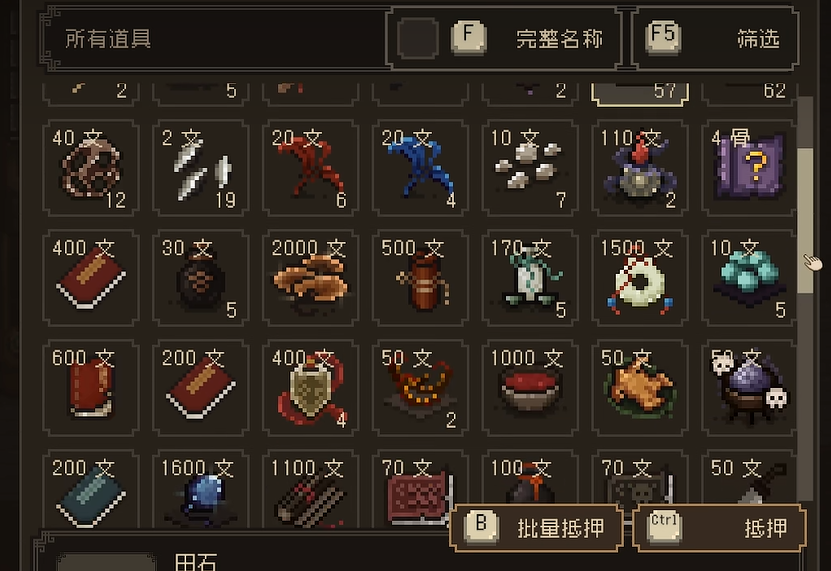Pick the teal ore pile priced 10文
Screen dimensions: 831x571
click(749, 278)
